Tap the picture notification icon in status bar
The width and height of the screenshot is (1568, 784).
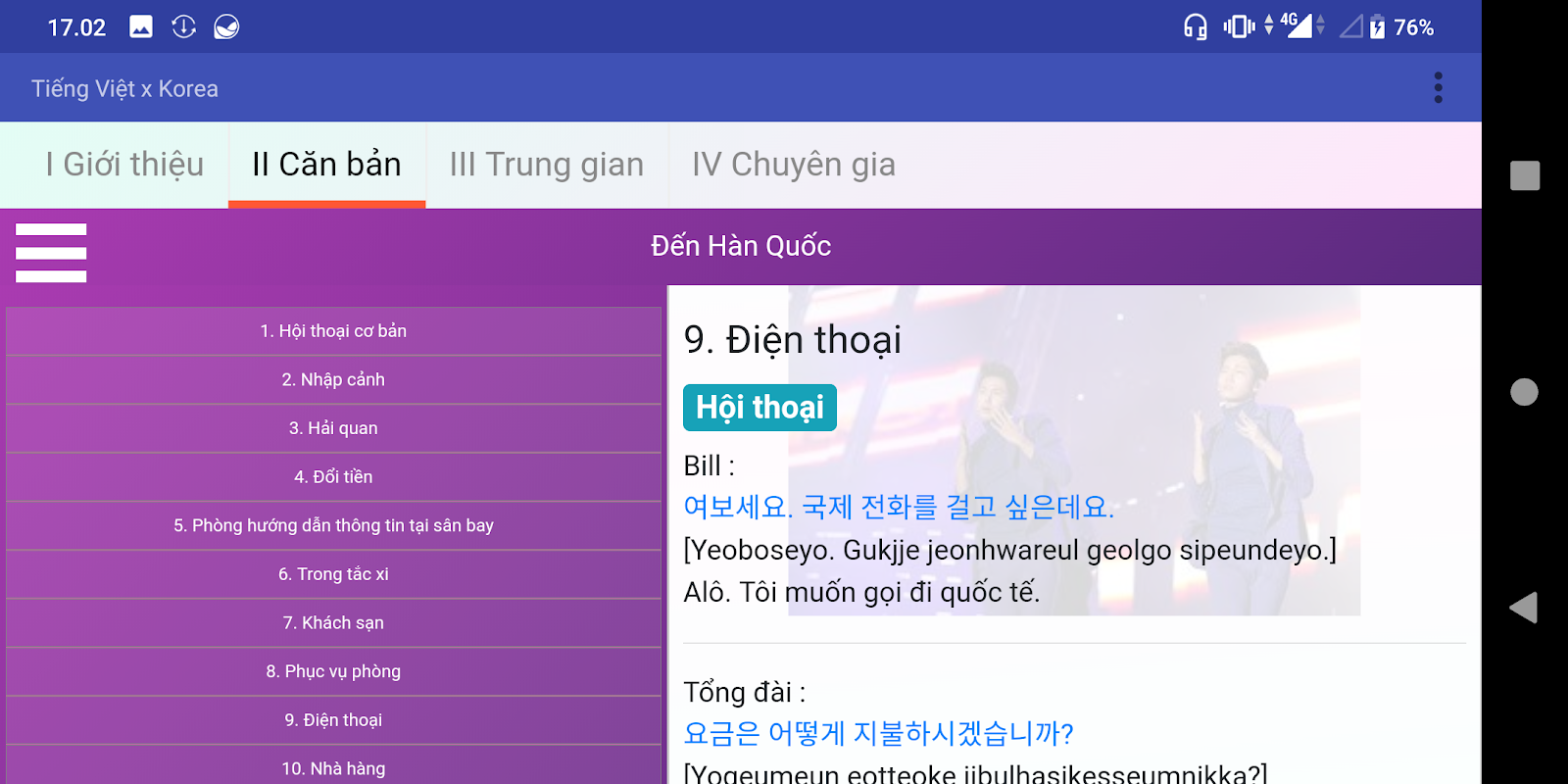pyautogui.click(x=141, y=26)
